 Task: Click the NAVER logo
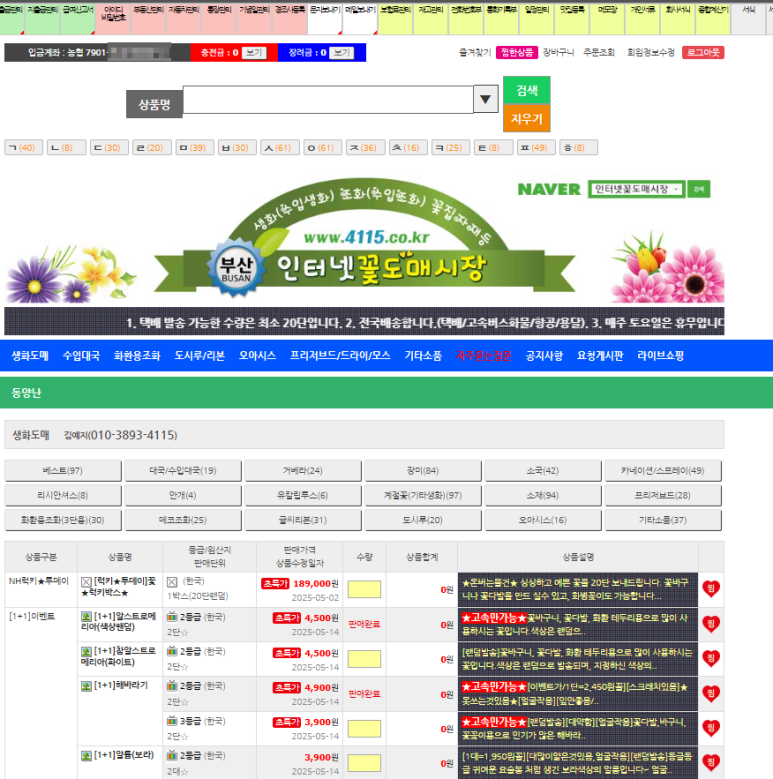549,189
